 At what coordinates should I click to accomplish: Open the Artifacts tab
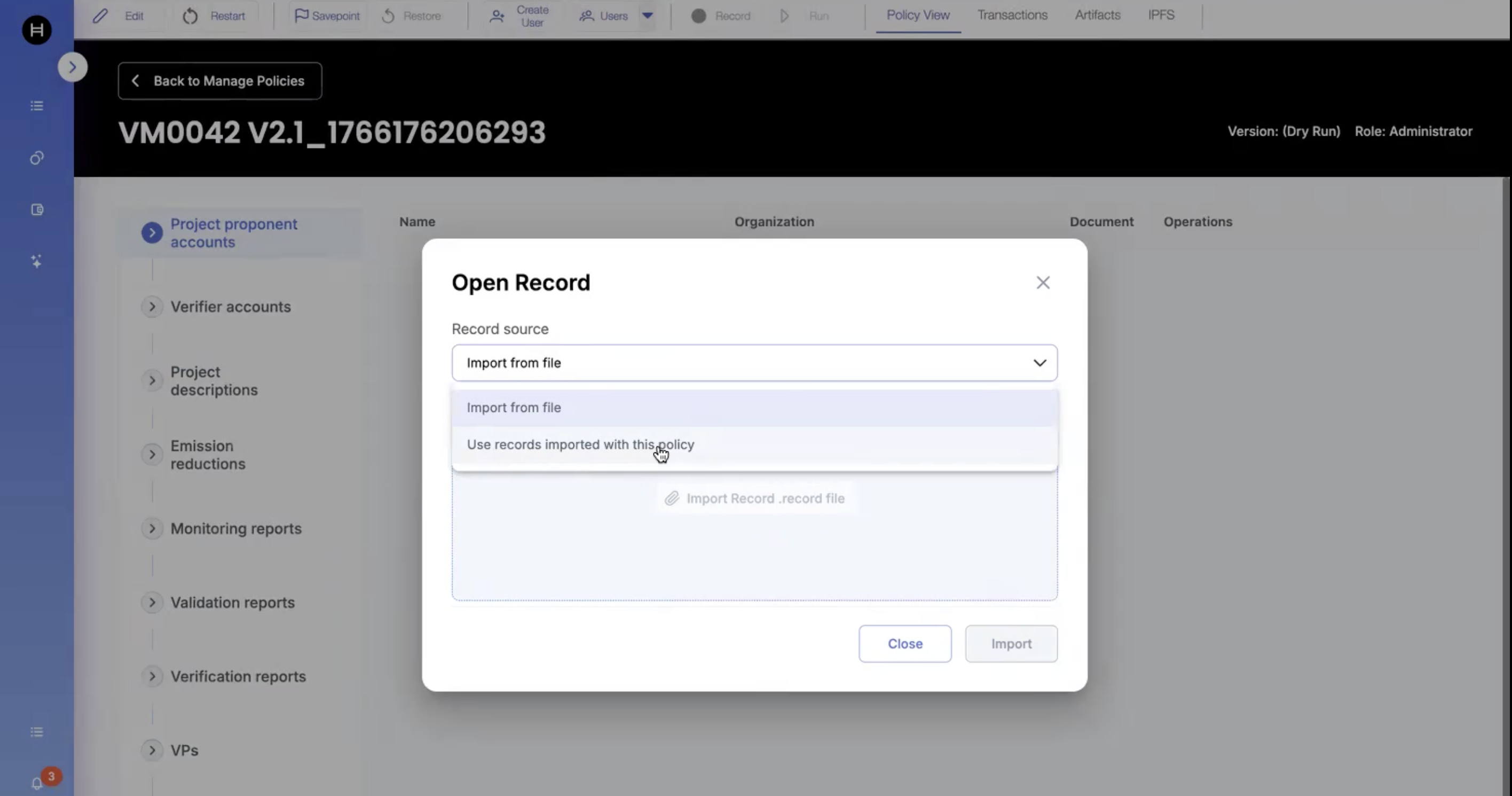click(1097, 15)
